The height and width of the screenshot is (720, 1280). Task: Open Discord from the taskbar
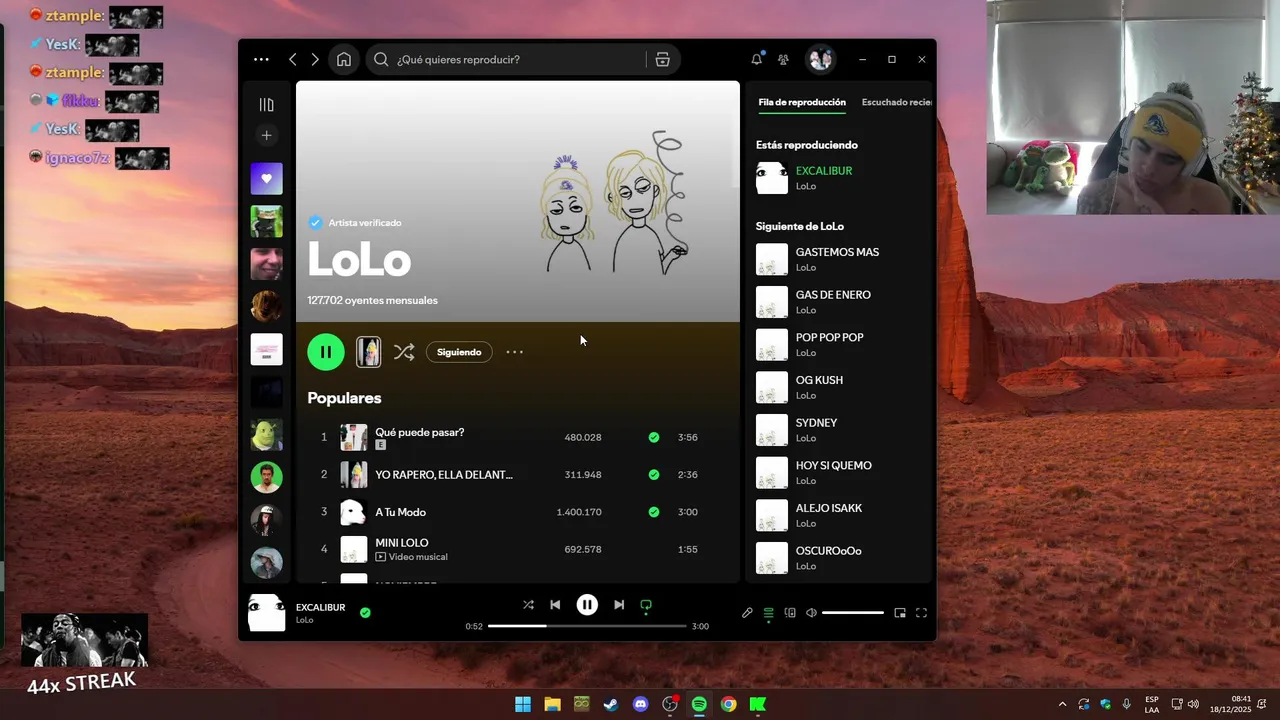641,704
